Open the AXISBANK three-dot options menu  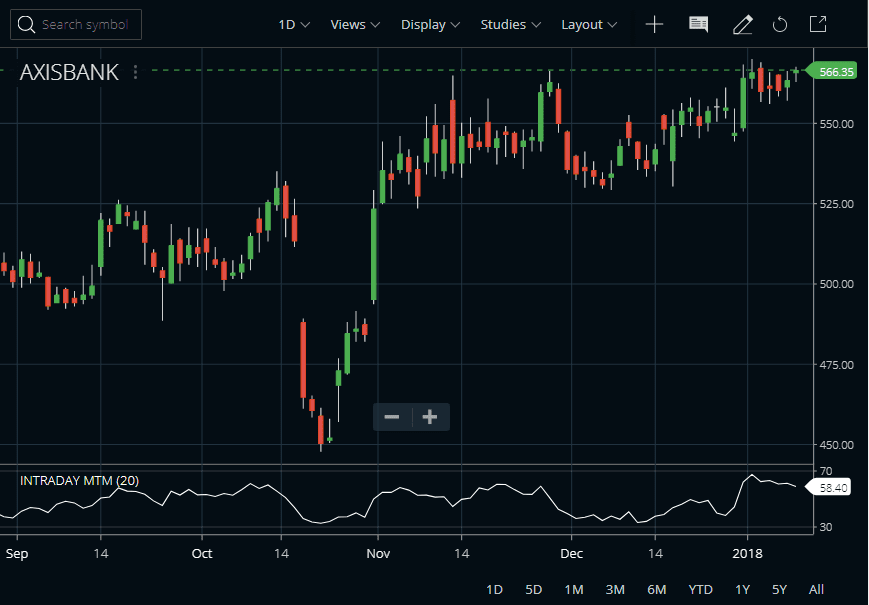135,72
